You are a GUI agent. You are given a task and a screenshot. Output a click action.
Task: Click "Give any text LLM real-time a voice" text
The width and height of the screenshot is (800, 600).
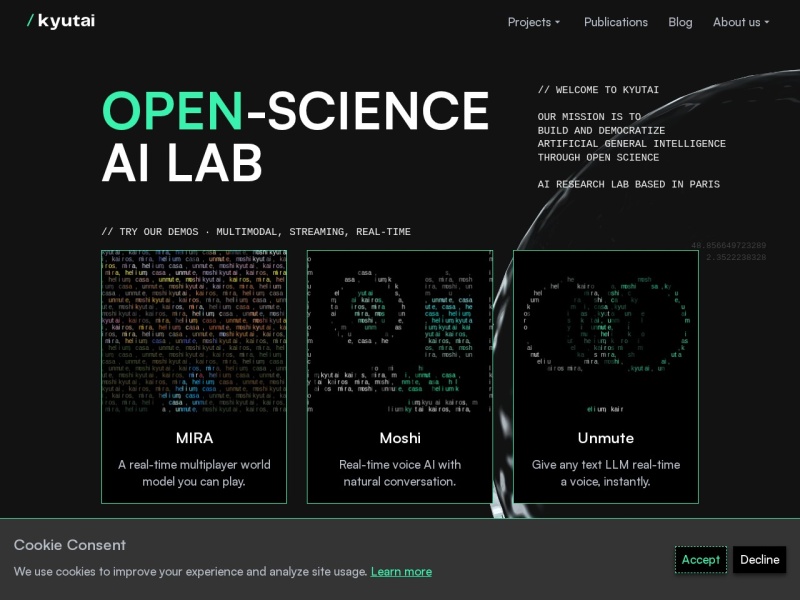point(606,473)
